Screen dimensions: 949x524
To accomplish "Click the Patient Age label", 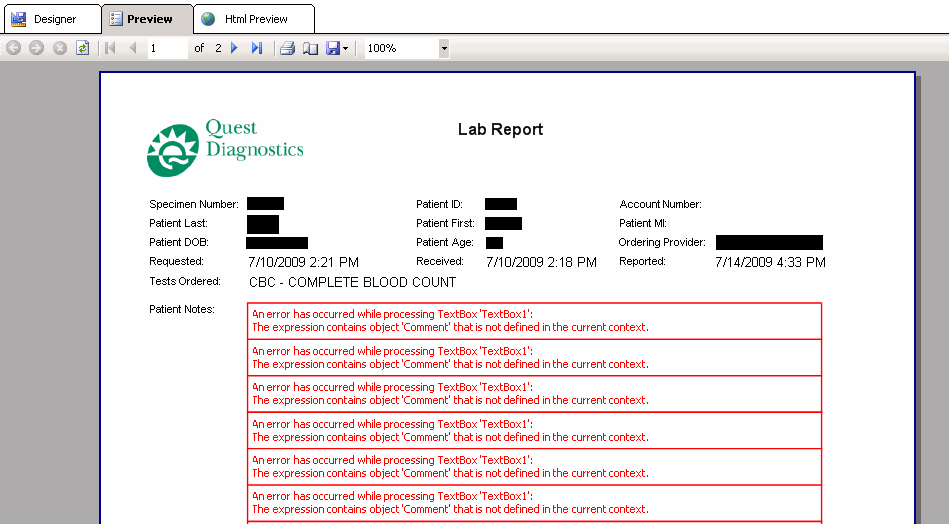I will pos(445,243).
